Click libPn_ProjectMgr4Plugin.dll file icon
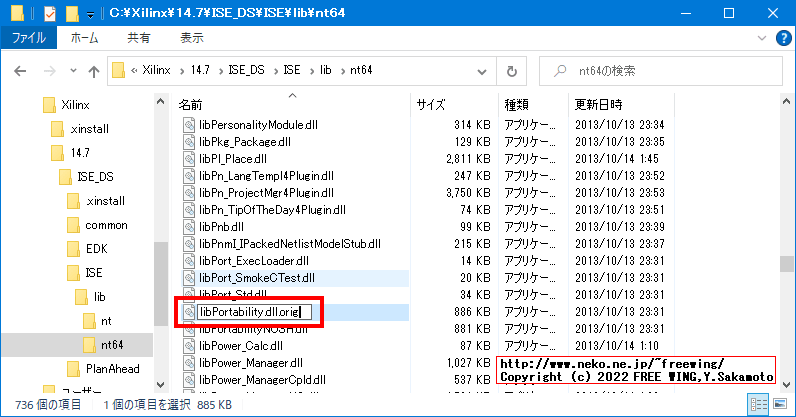Image resolution: width=796 pixels, height=417 pixels. (x=189, y=193)
